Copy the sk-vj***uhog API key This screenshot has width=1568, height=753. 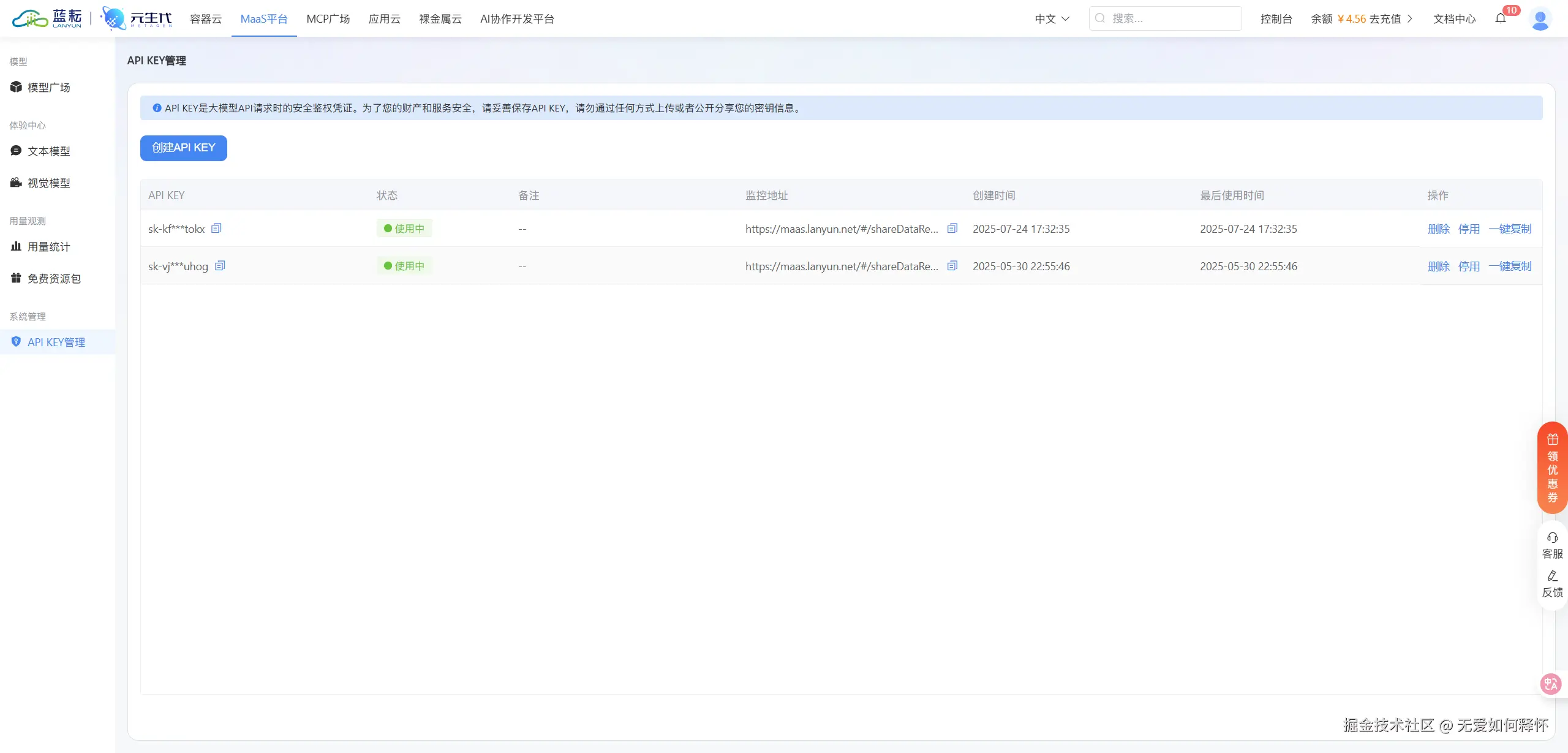click(220, 266)
